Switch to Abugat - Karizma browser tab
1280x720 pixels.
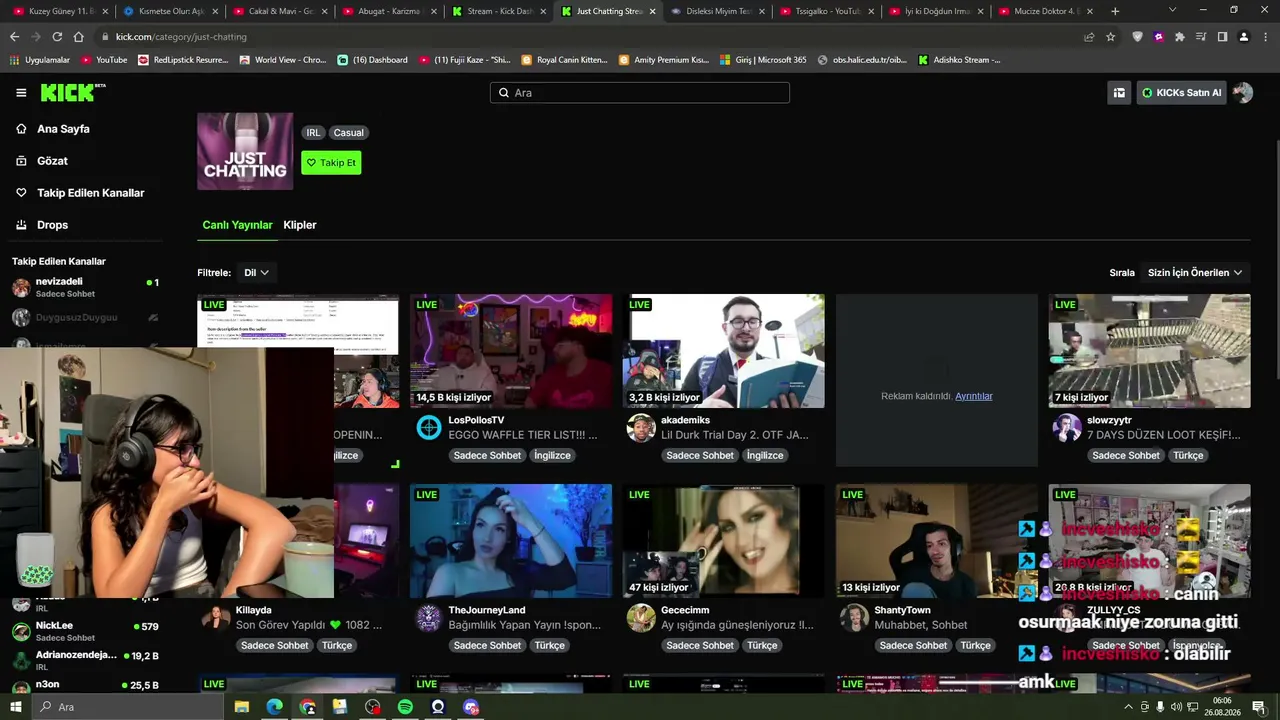[389, 11]
